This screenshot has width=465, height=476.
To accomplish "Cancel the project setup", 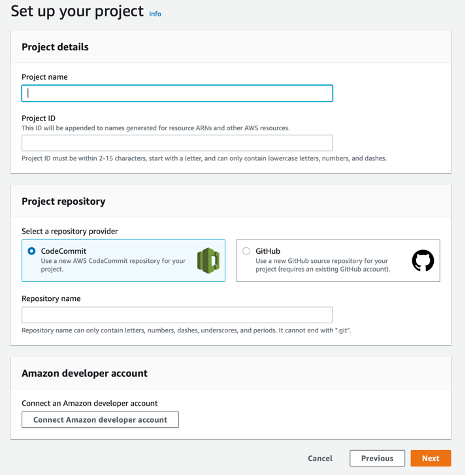I will pos(320,458).
